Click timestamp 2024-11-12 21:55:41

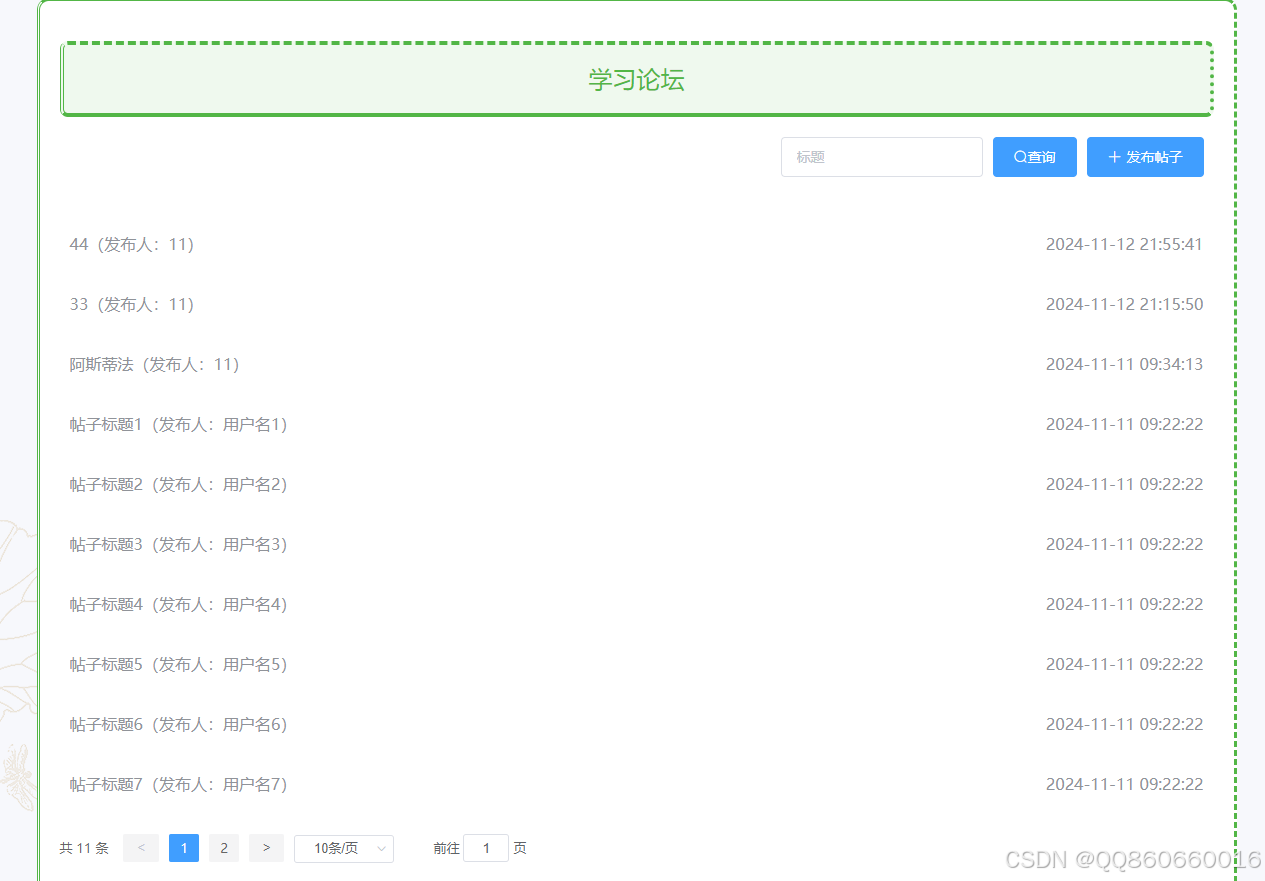pos(1124,244)
